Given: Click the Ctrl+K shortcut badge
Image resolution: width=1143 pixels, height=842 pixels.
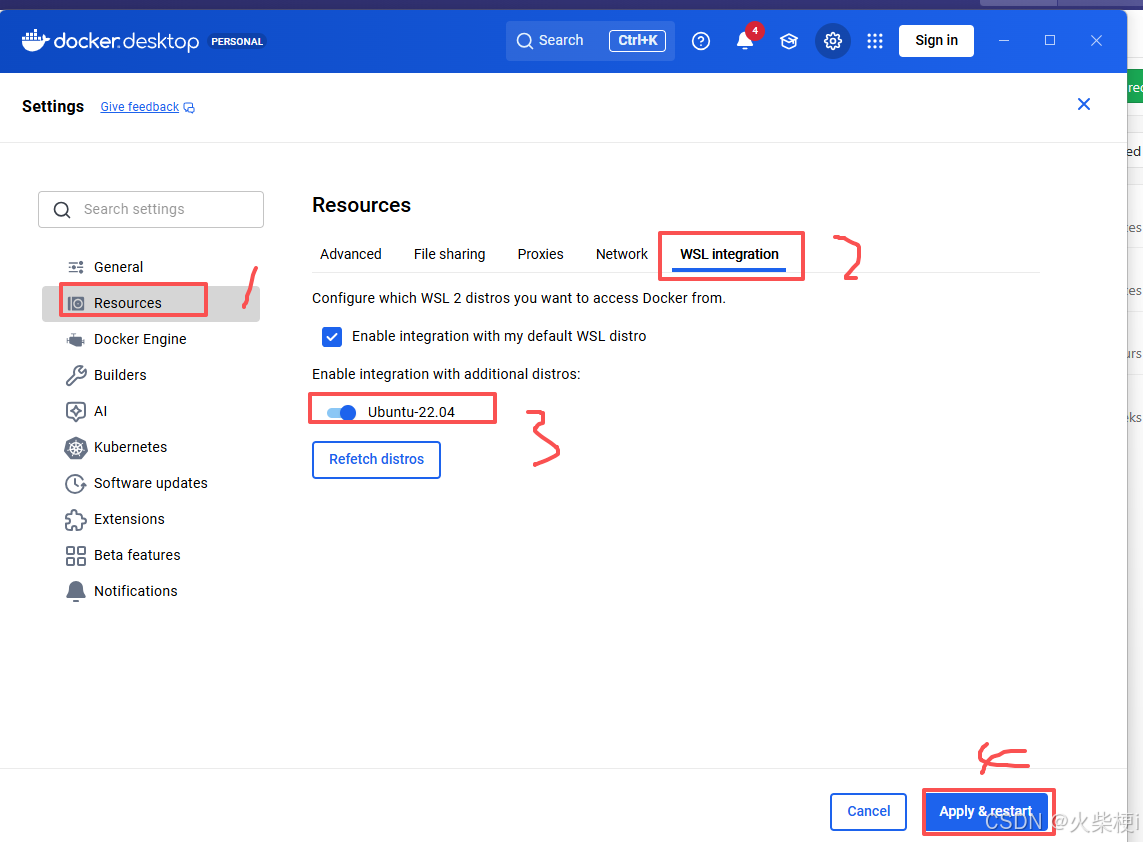Looking at the screenshot, I should [638, 41].
